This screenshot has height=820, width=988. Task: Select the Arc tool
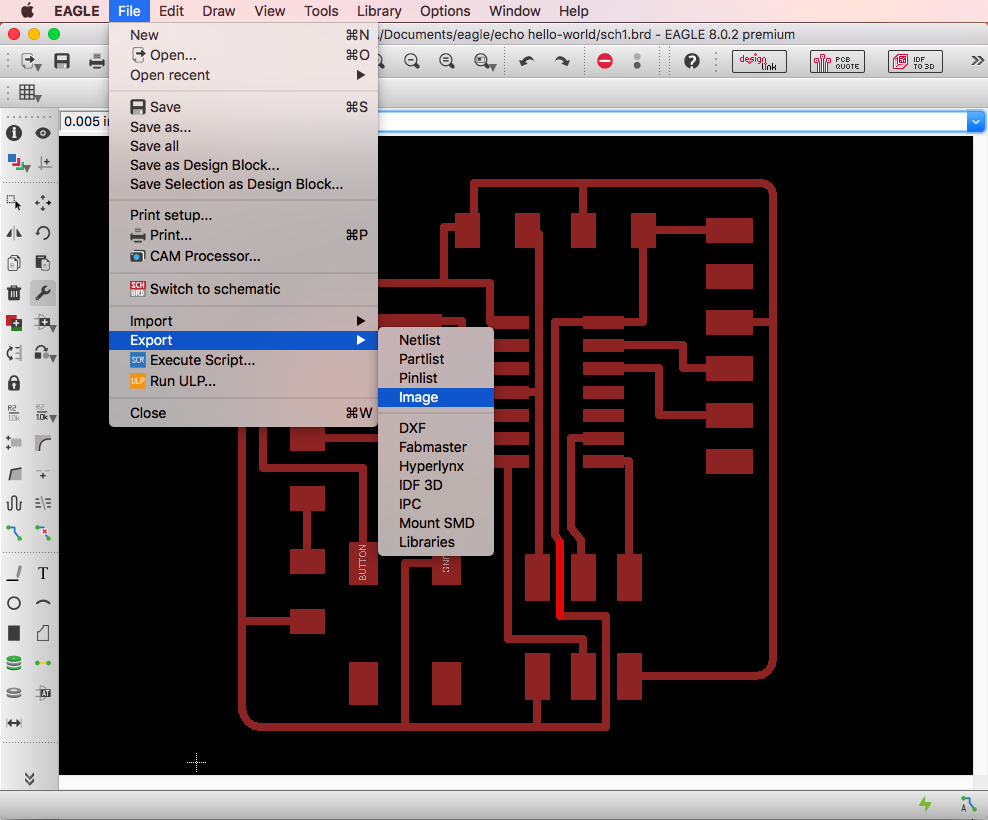43,603
